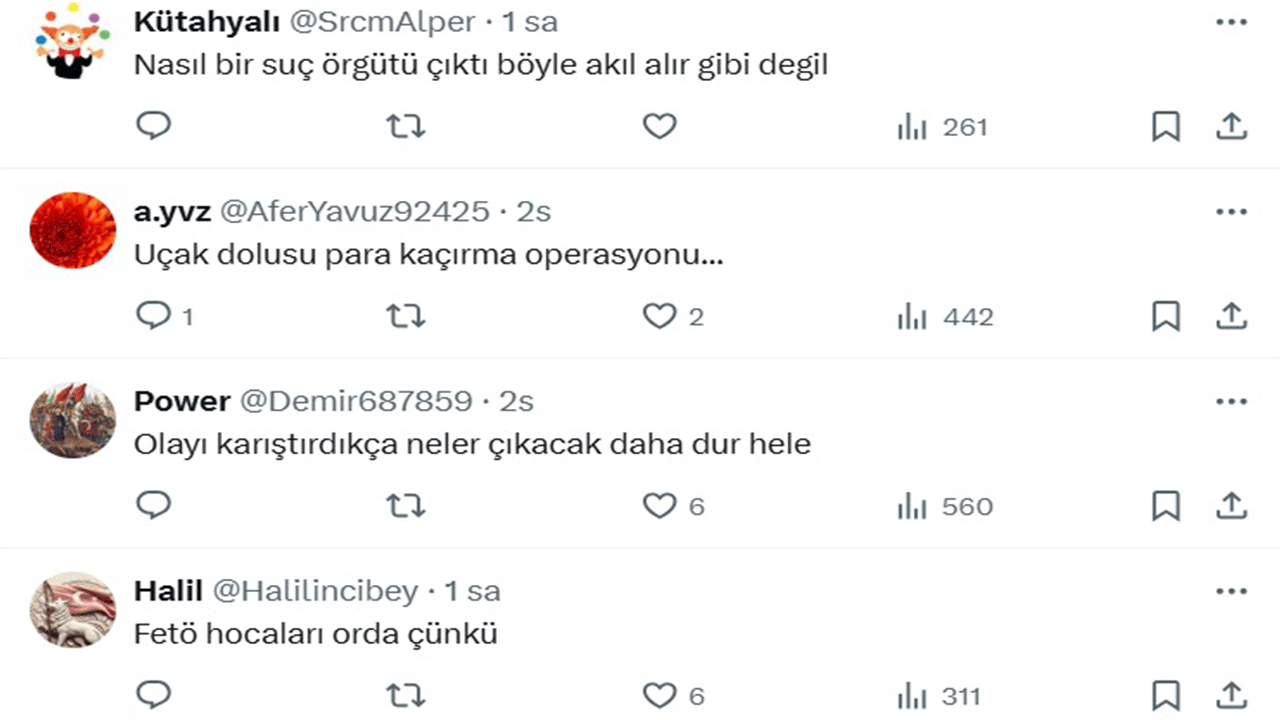This screenshot has height=720, width=1280.
Task: Like Kütahyalı's tweet
Action: point(660,127)
